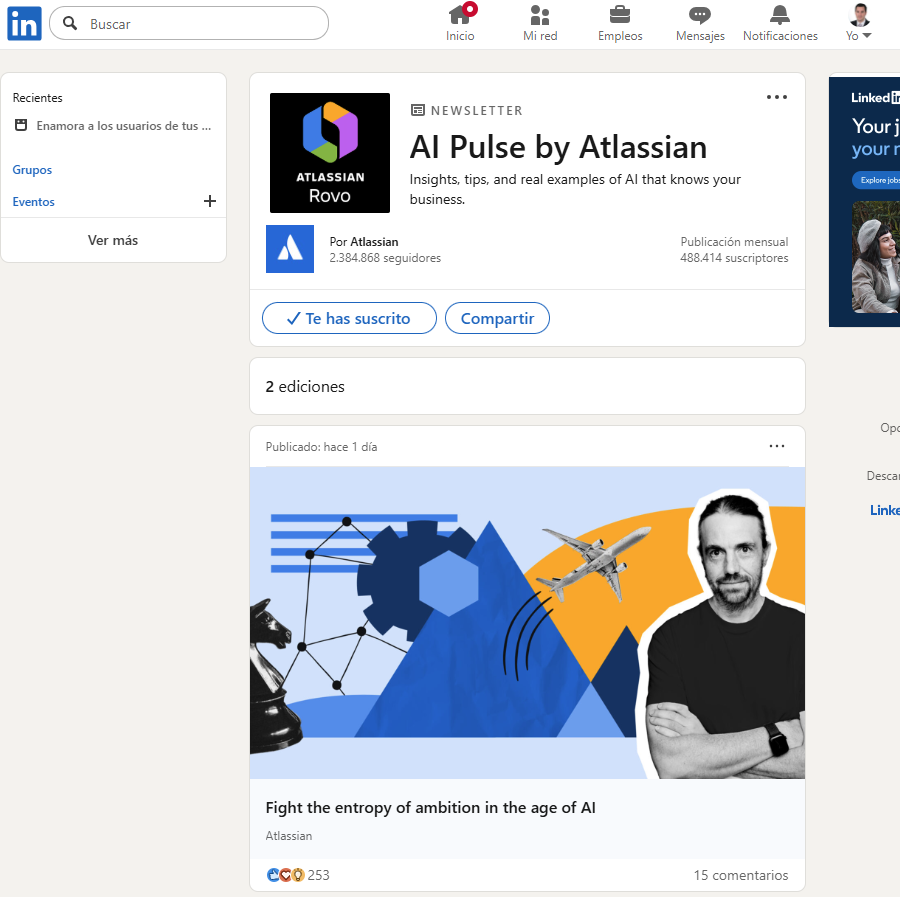Viewport: 900px width, 897px height.
Task: Click Publicación mensual text
Action: (734, 242)
